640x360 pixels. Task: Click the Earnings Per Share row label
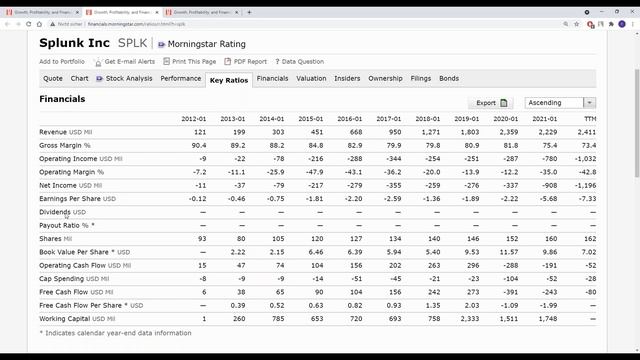pyautogui.click(x=78, y=199)
